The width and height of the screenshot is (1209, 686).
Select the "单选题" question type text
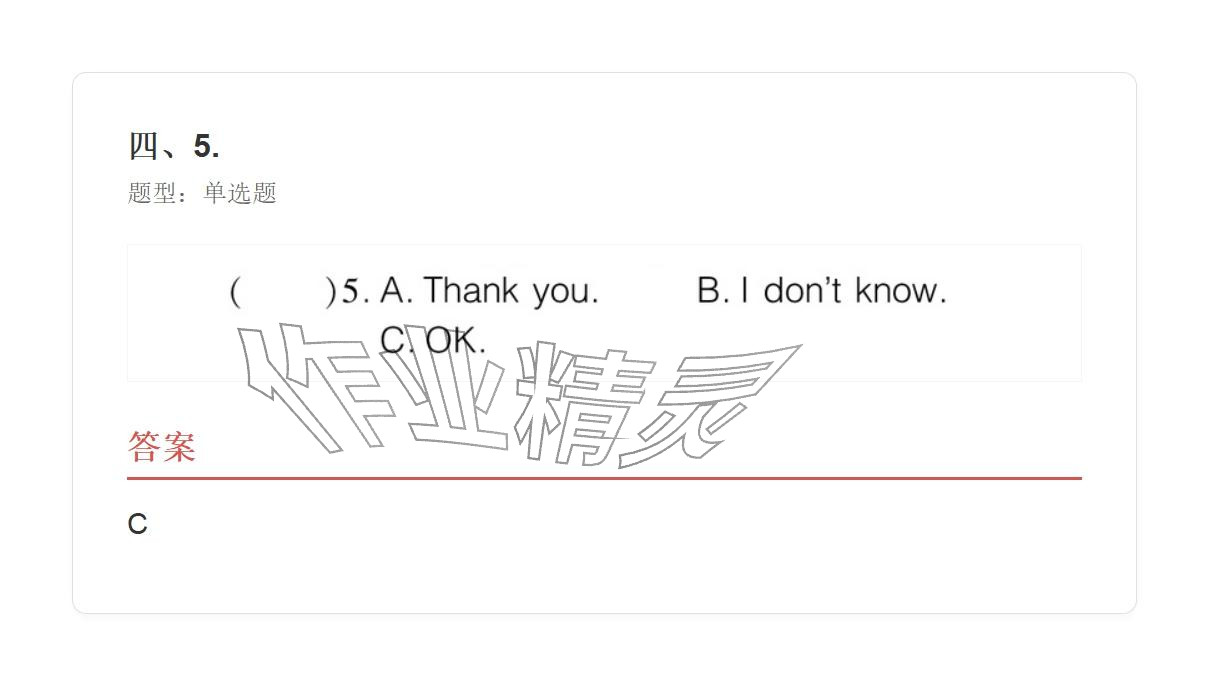coord(240,193)
